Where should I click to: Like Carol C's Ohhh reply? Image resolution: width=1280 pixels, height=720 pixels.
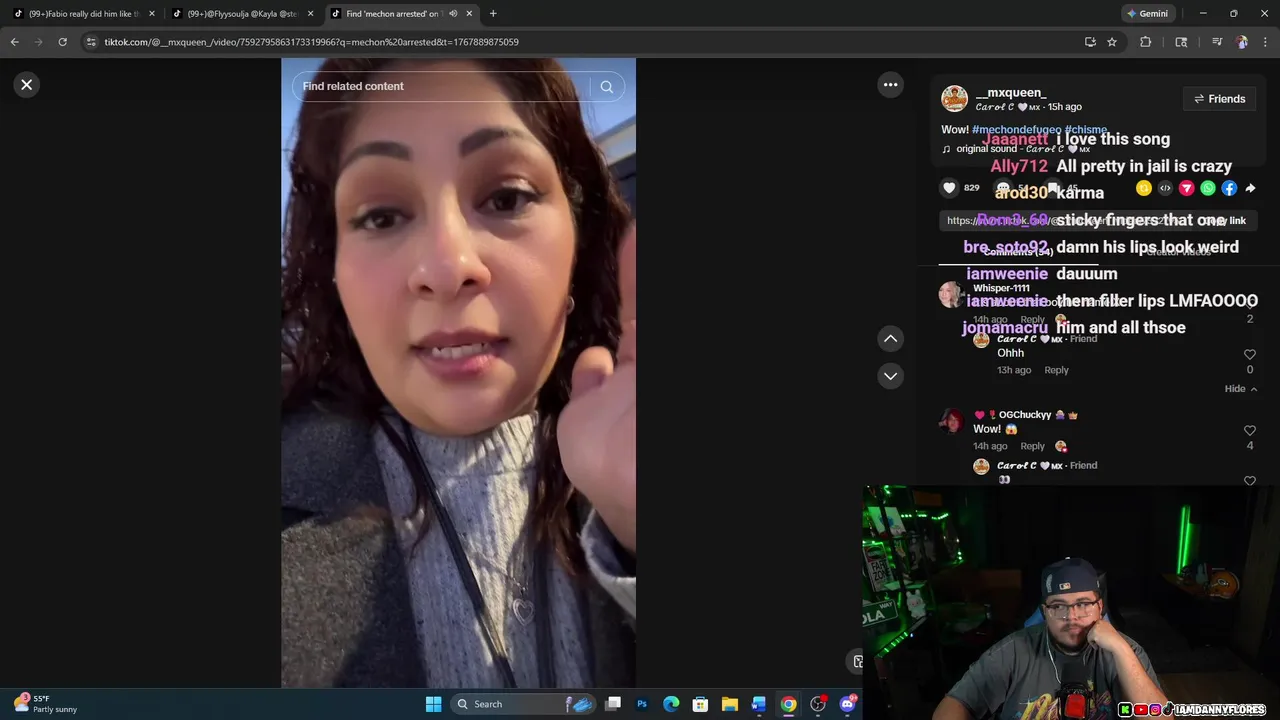(x=1249, y=355)
